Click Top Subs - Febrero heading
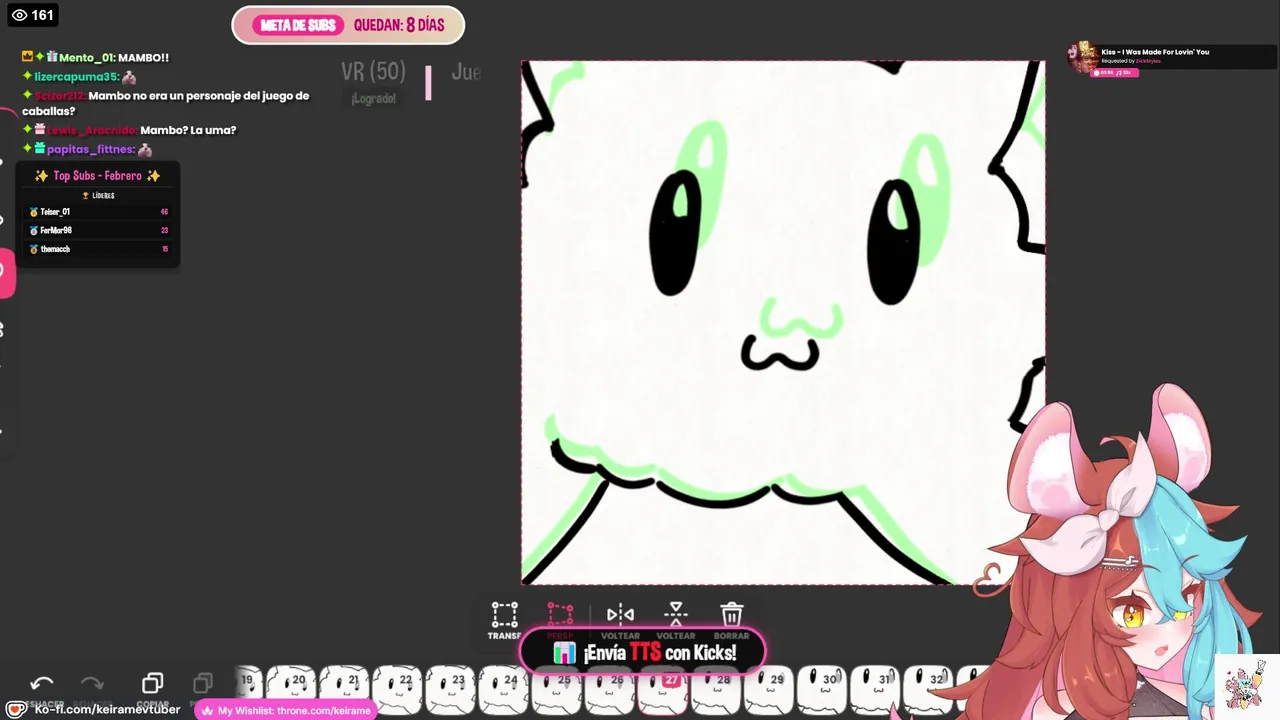 (98, 176)
